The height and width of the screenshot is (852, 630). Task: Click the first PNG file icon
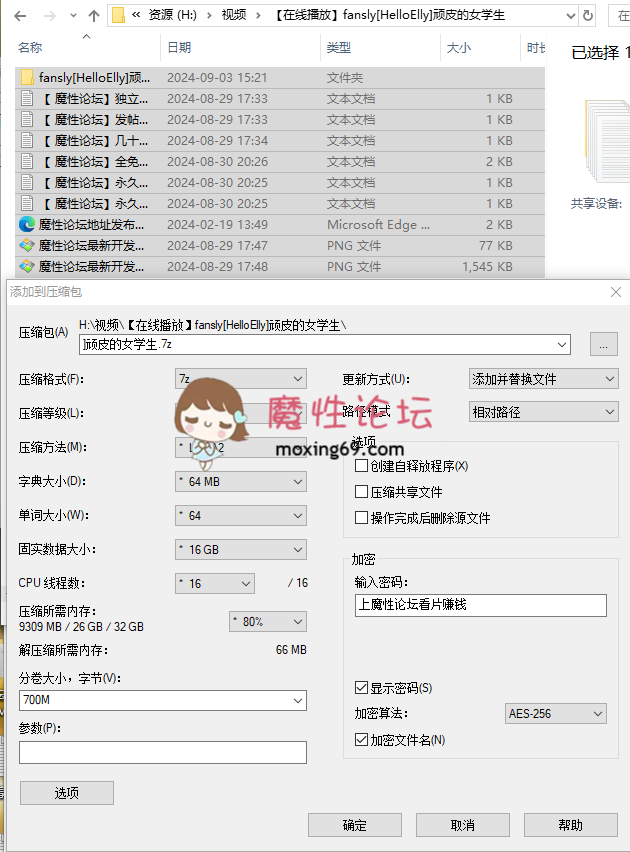click(27, 246)
